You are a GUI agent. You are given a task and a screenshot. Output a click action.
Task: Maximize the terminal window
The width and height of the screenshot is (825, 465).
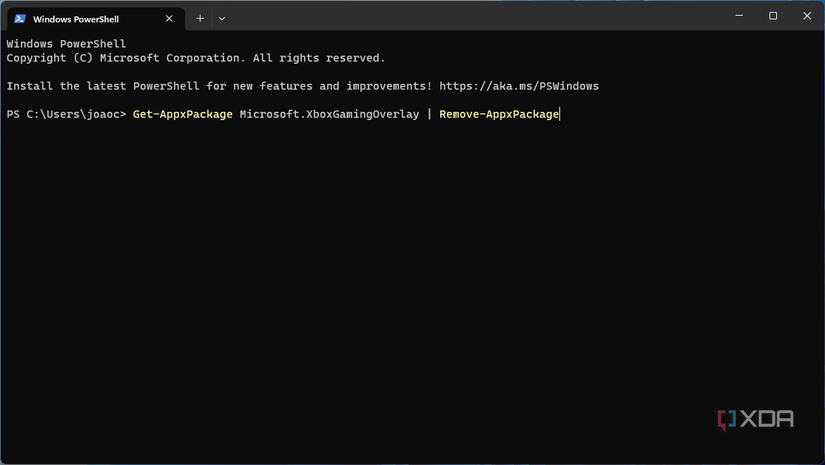pos(773,16)
